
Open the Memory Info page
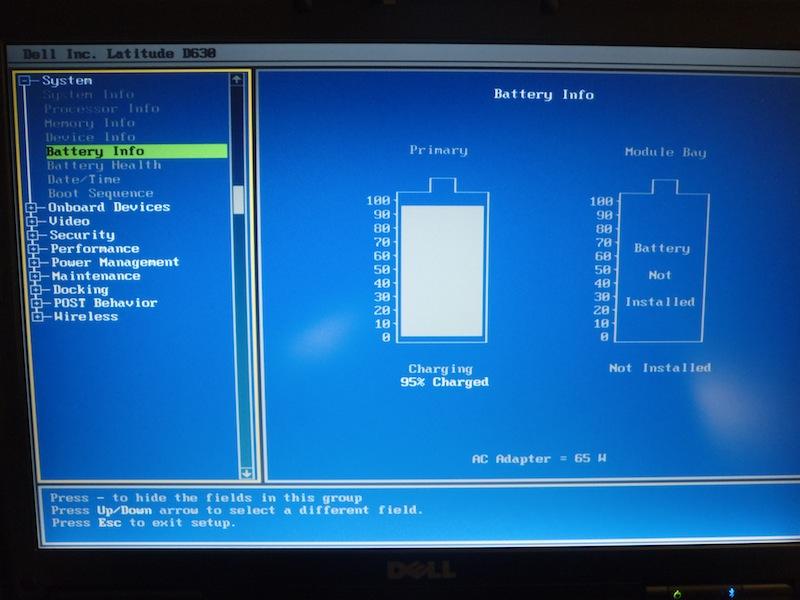(89, 123)
